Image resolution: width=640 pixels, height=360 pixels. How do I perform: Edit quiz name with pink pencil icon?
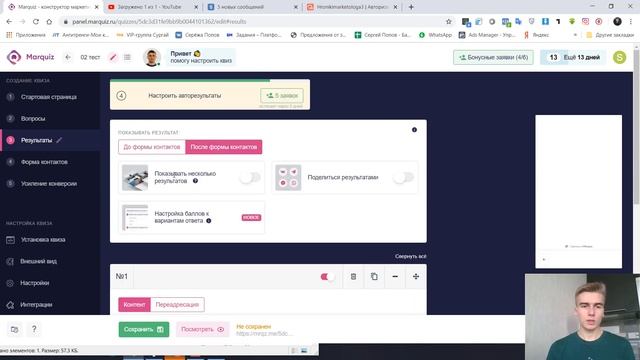point(113,57)
